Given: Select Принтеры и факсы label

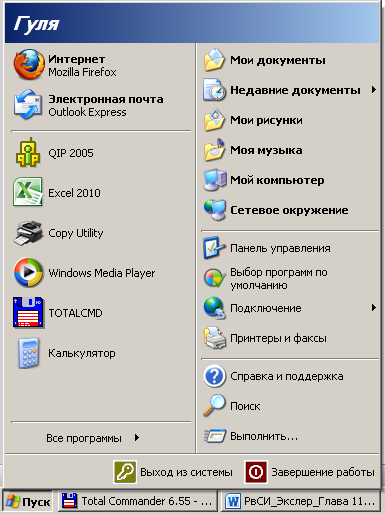Looking at the screenshot, I should pos(278,338).
